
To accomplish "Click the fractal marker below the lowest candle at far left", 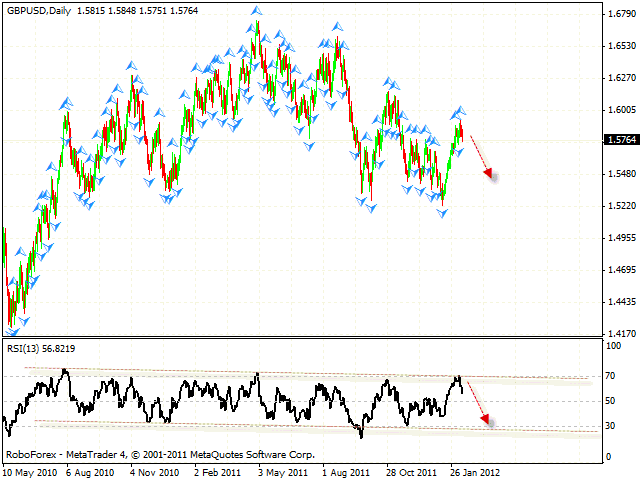I will (x=12, y=329).
